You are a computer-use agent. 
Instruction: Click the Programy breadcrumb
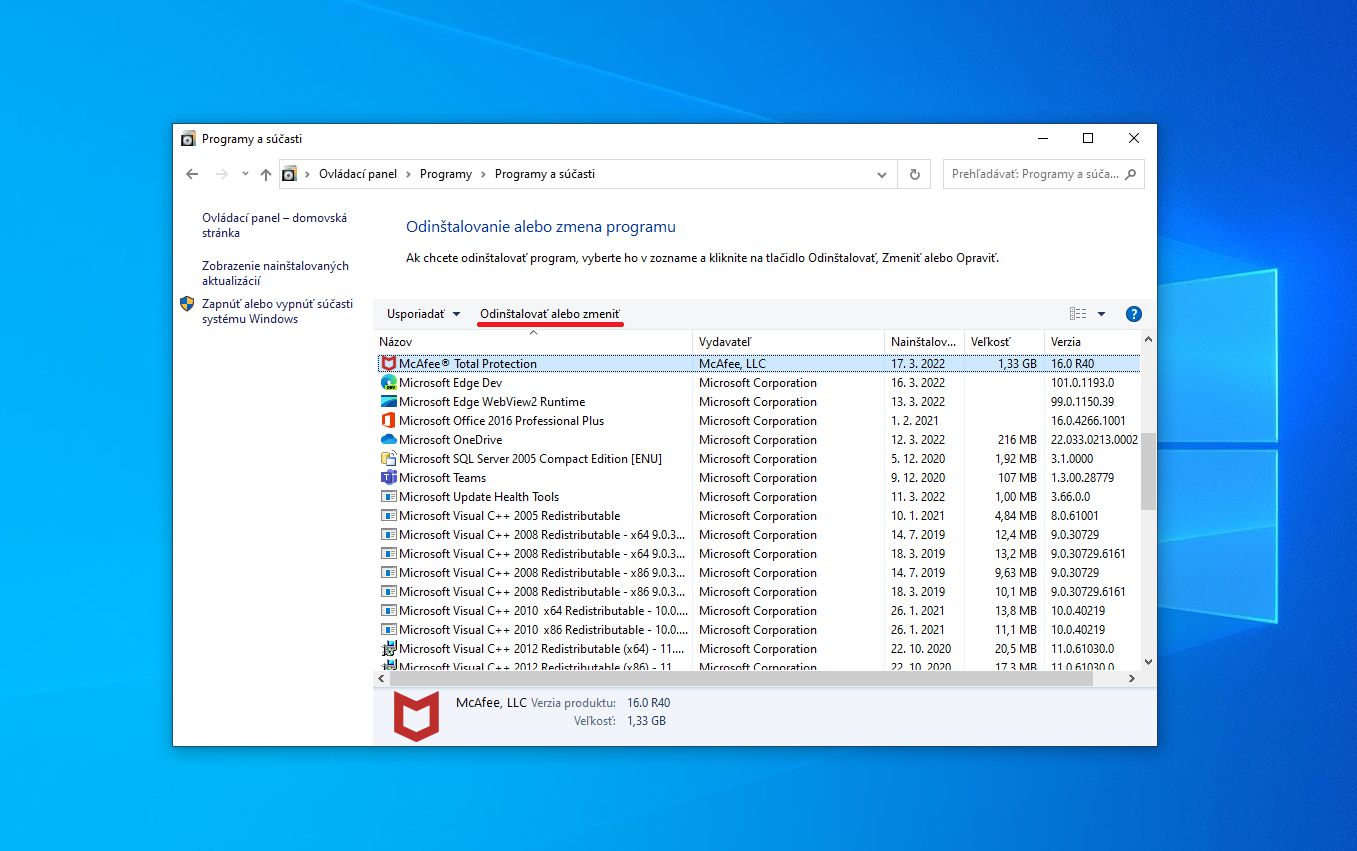(x=446, y=174)
